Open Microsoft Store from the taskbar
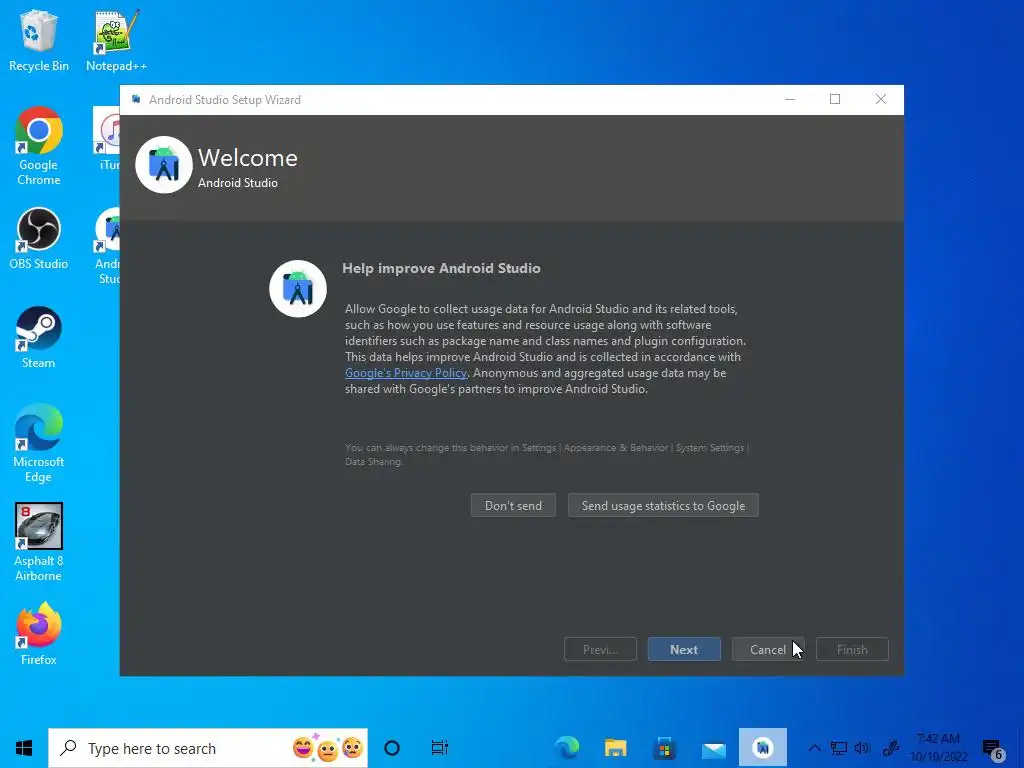 [664, 748]
